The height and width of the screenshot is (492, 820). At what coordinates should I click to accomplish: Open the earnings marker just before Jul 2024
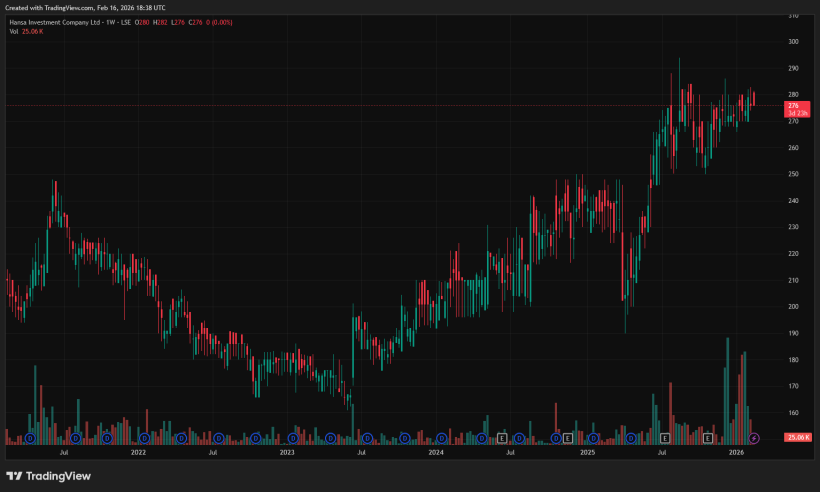pos(502,438)
